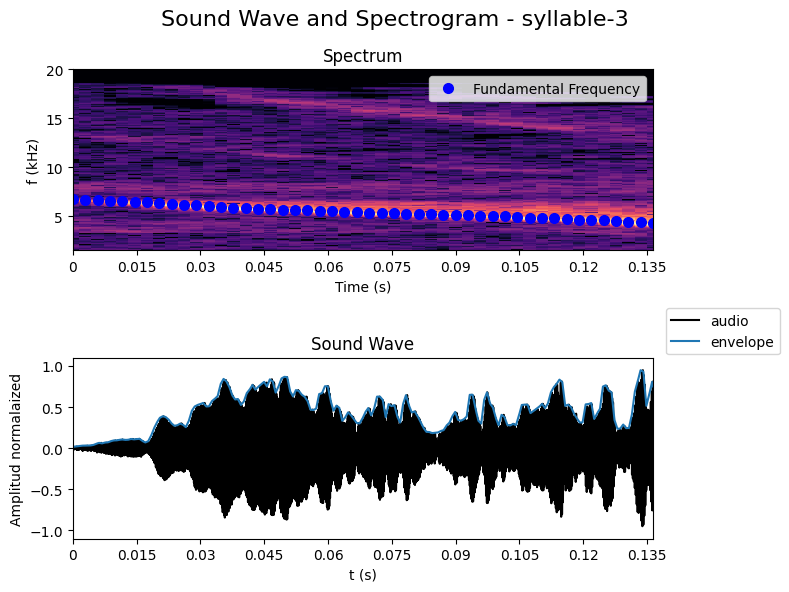Click the 't (s)' x-axis label of the sound wave

point(362,574)
